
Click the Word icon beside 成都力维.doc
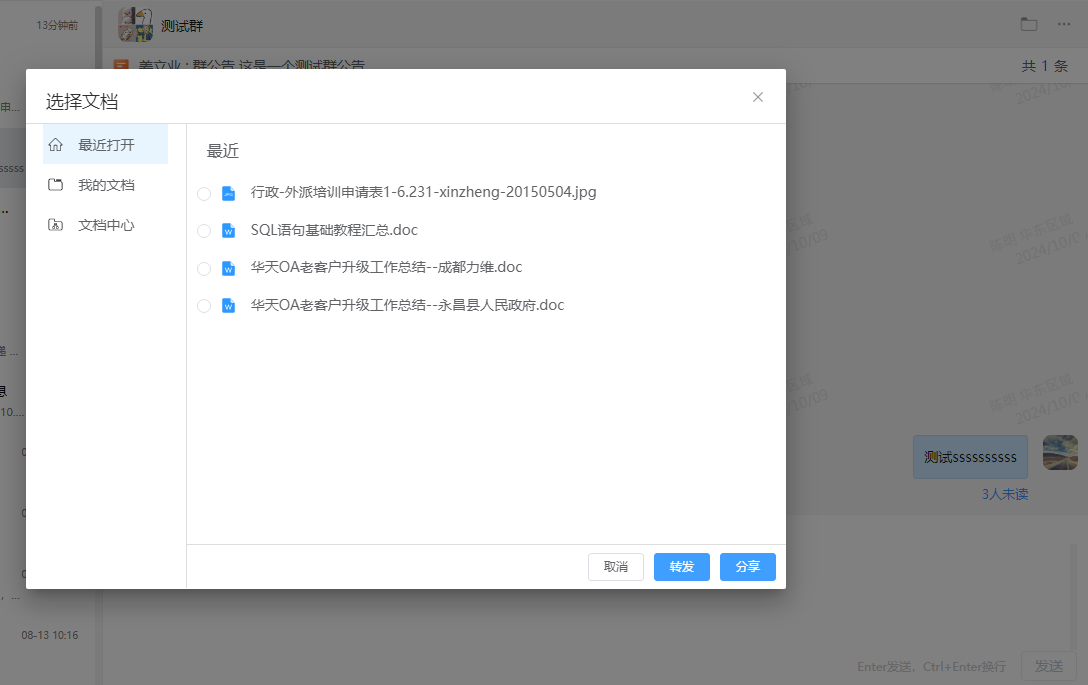tap(228, 269)
